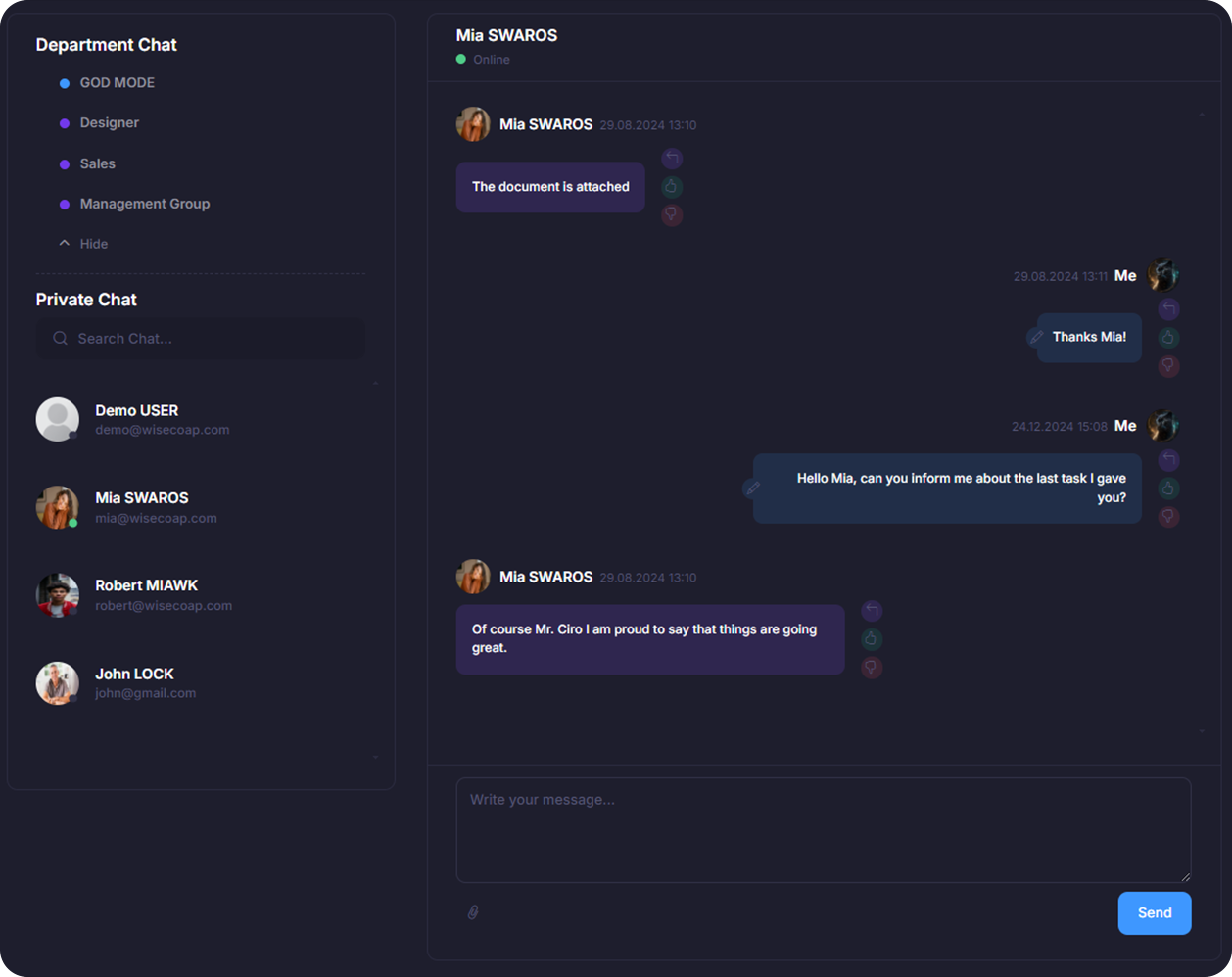Edit the "Thanks Mia!" message
Screen dimensions: 1232x977
click(x=1036, y=337)
